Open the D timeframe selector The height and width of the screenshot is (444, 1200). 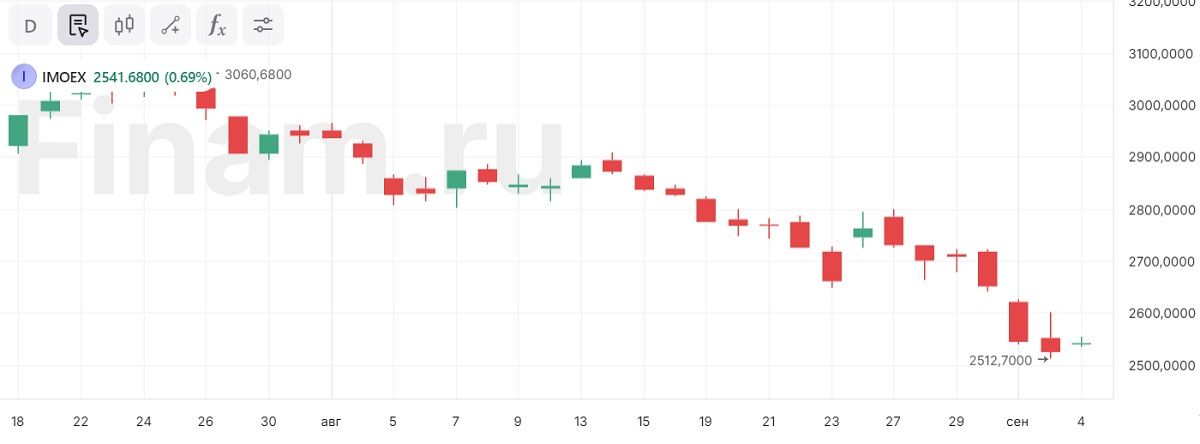30,26
